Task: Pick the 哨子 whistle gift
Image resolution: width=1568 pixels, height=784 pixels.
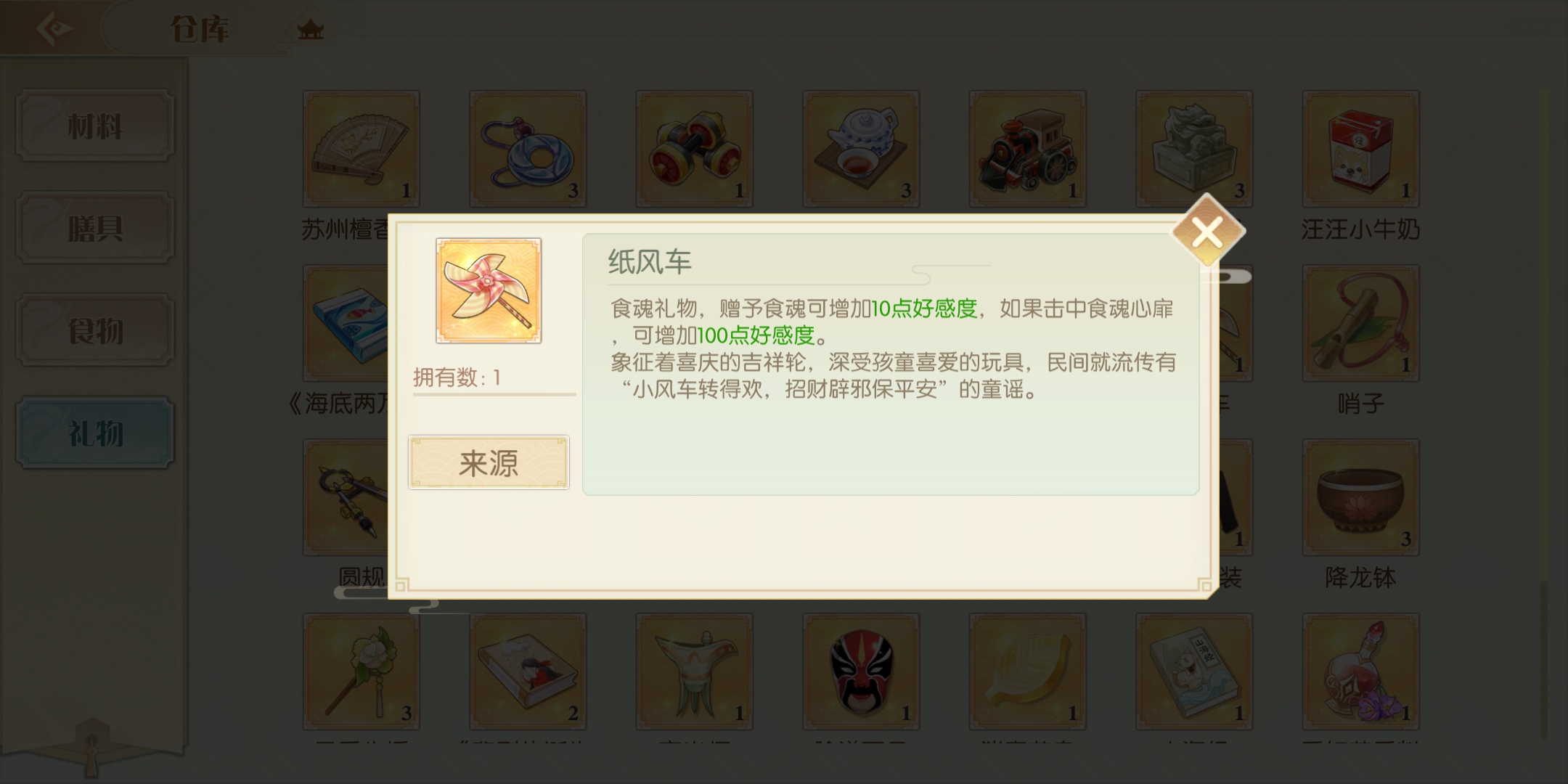Action: pyautogui.click(x=1360, y=323)
